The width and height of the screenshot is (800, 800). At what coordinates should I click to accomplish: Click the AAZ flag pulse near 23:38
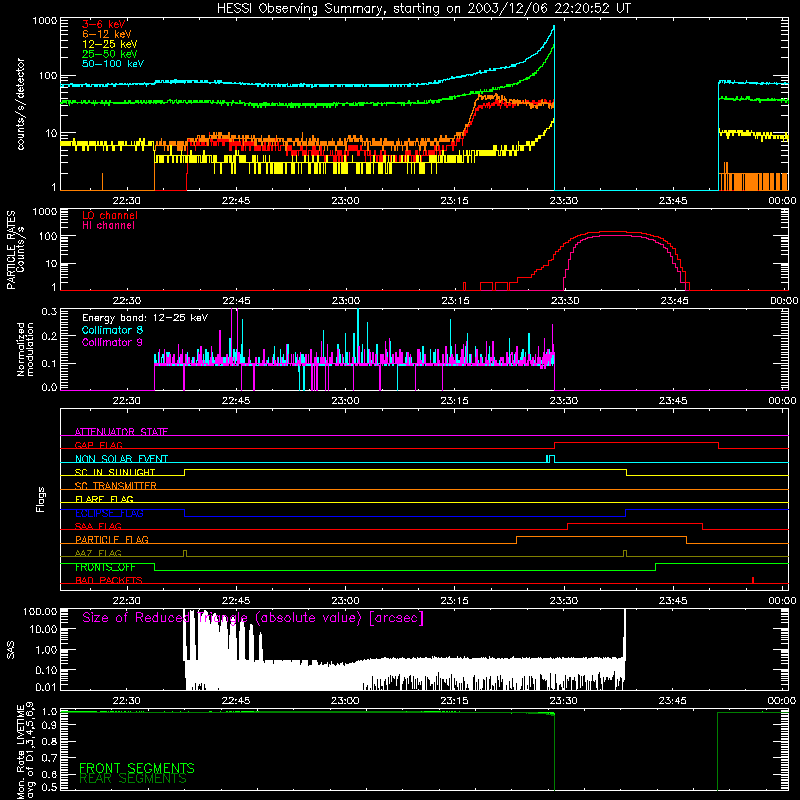625,553
